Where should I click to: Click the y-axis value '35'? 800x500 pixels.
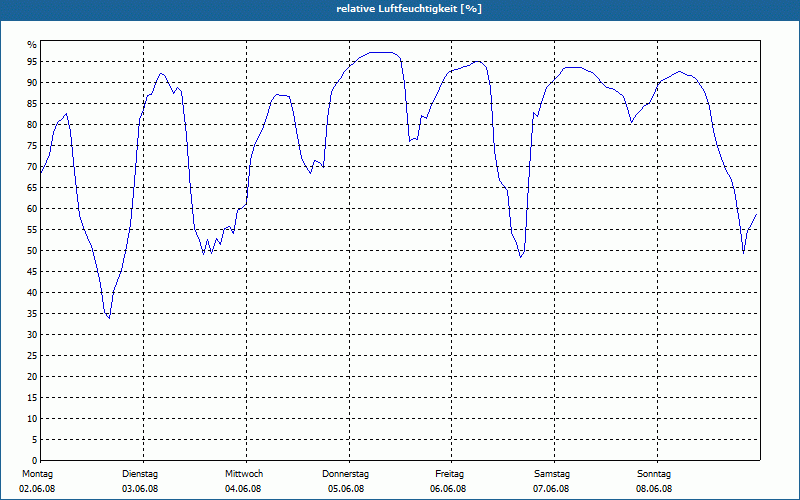coord(32,314)
